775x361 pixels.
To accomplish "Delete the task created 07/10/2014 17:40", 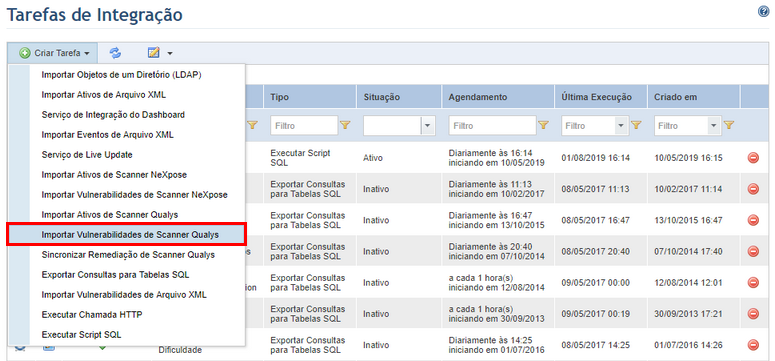I will 753,251.
